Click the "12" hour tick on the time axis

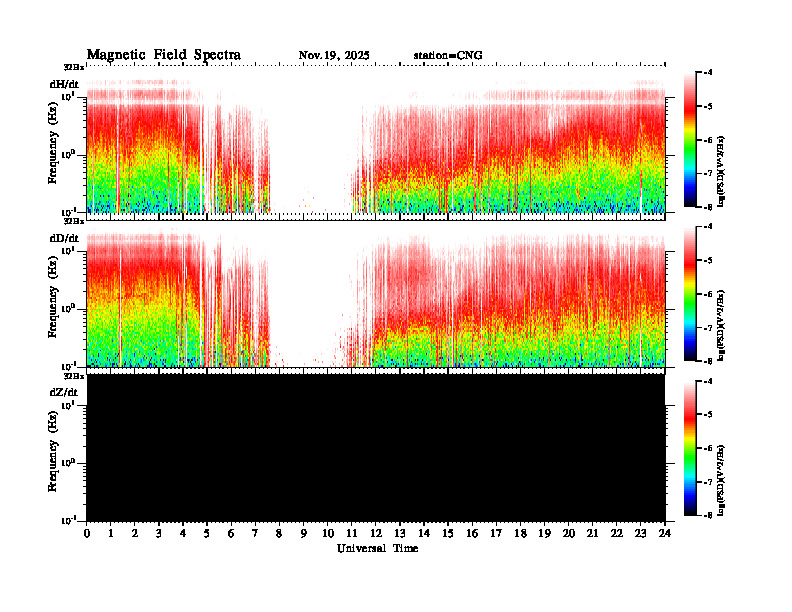(376, 534)
